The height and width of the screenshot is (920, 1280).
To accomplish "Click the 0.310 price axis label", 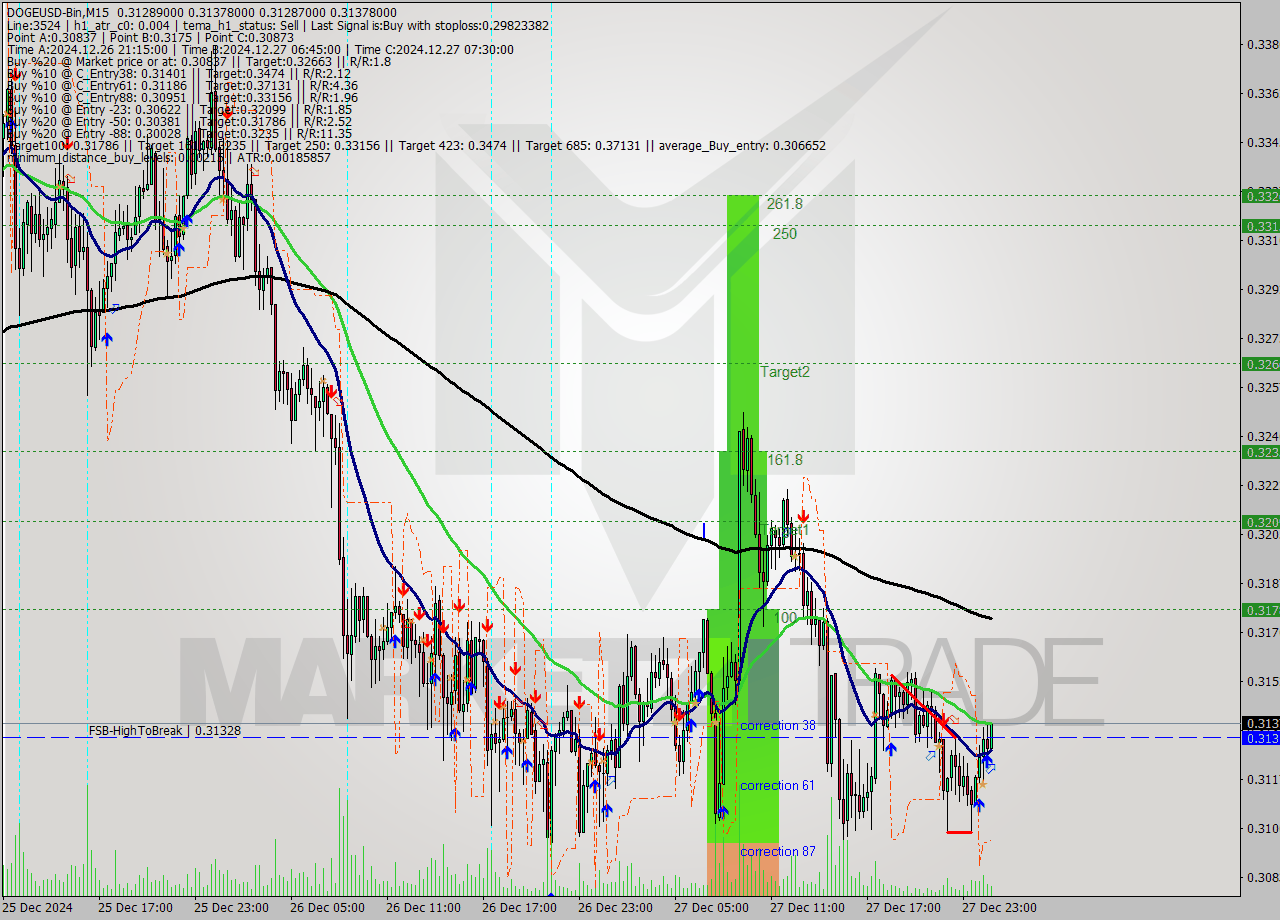I will point(1262,828).
